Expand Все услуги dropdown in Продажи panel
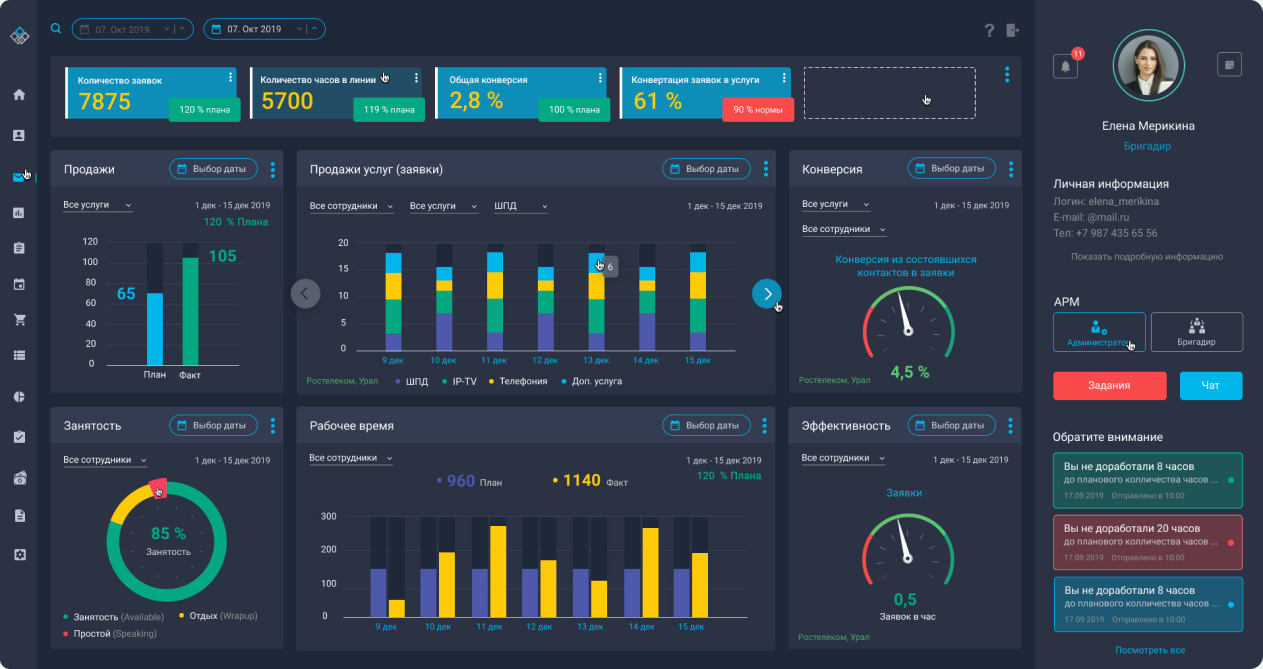Image resolution: width=1263 pixels, height=669 pixels. pyautogui.click(x=98, y=205)
